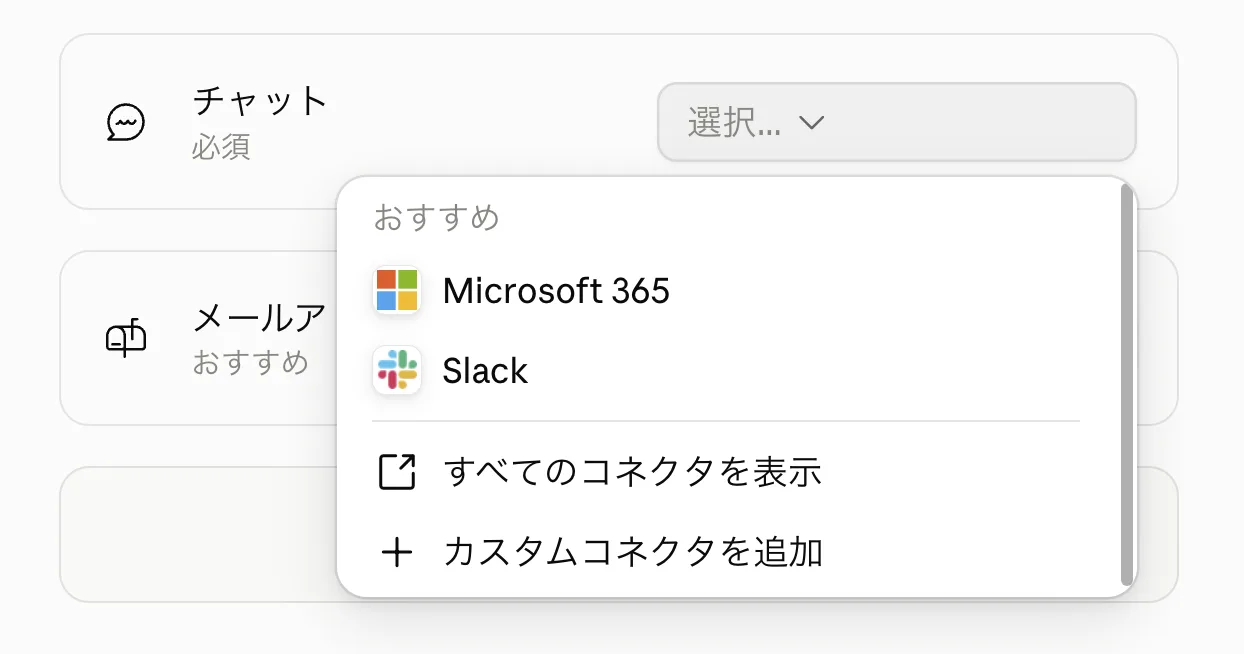The image size is (1244, 654).
Task: Click the メールア row title
Action: [259, 317]
